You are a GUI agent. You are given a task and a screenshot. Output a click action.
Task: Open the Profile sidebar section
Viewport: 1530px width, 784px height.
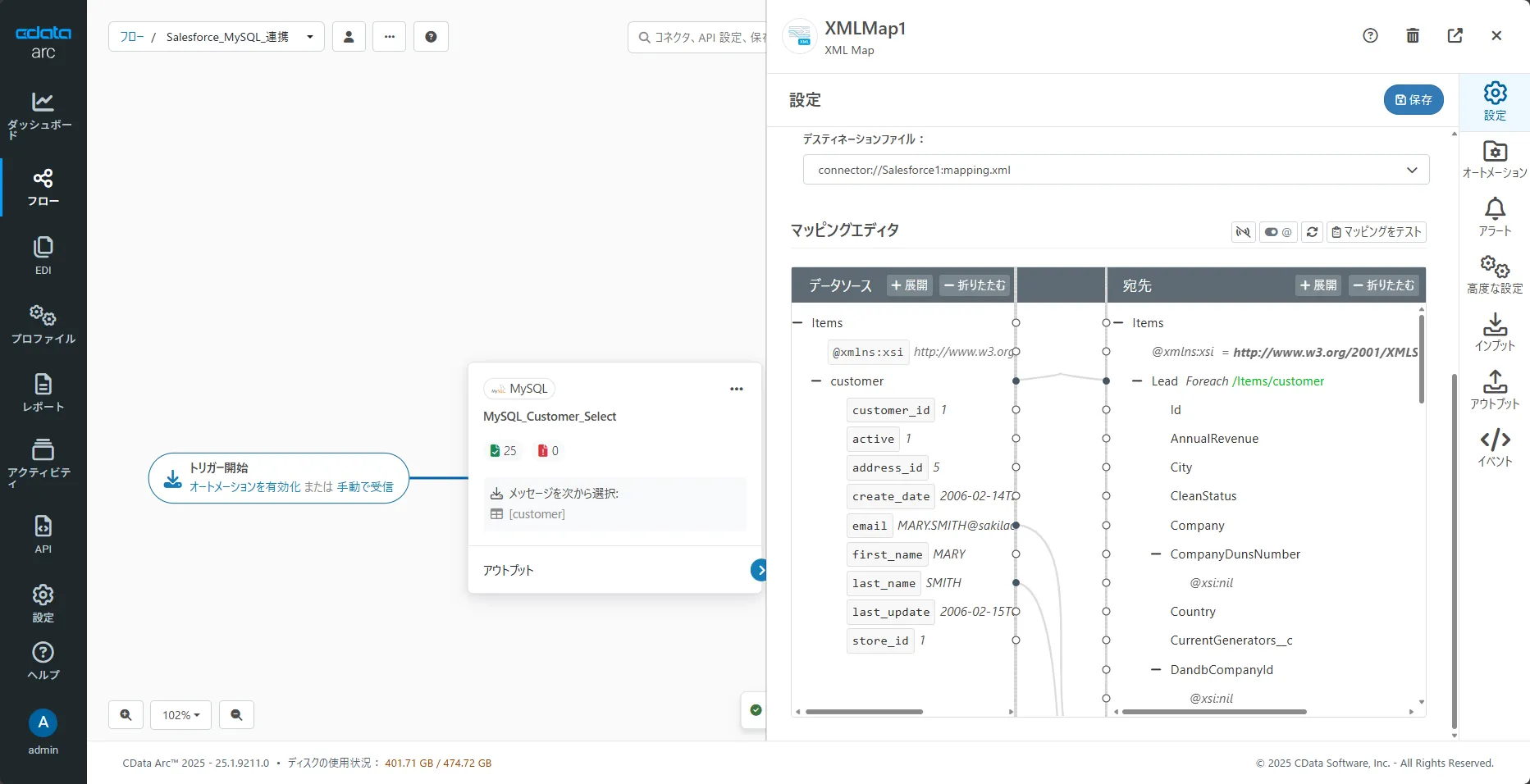click(x=43, y=324)
